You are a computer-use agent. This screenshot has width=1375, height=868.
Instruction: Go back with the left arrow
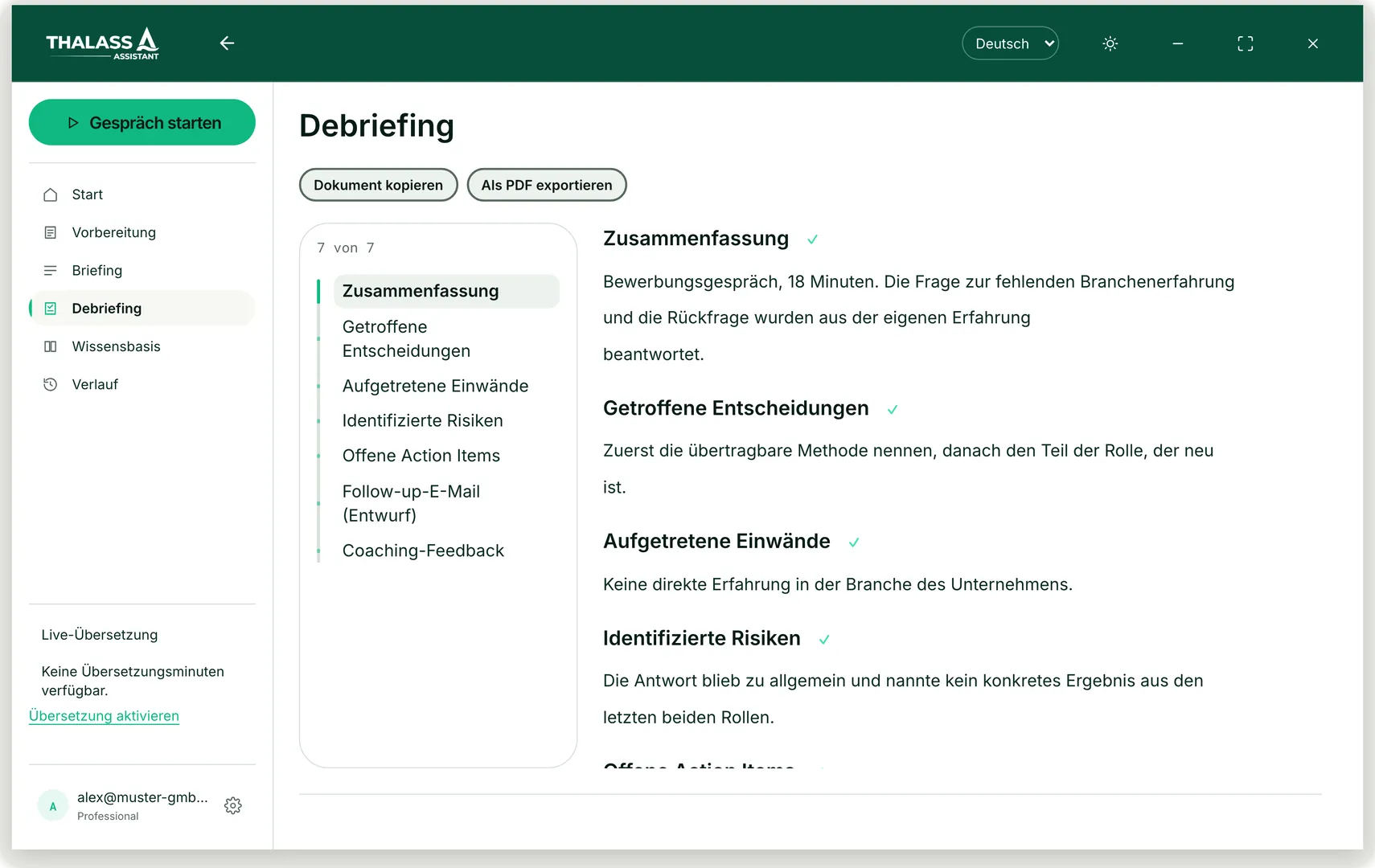point(227,43)
